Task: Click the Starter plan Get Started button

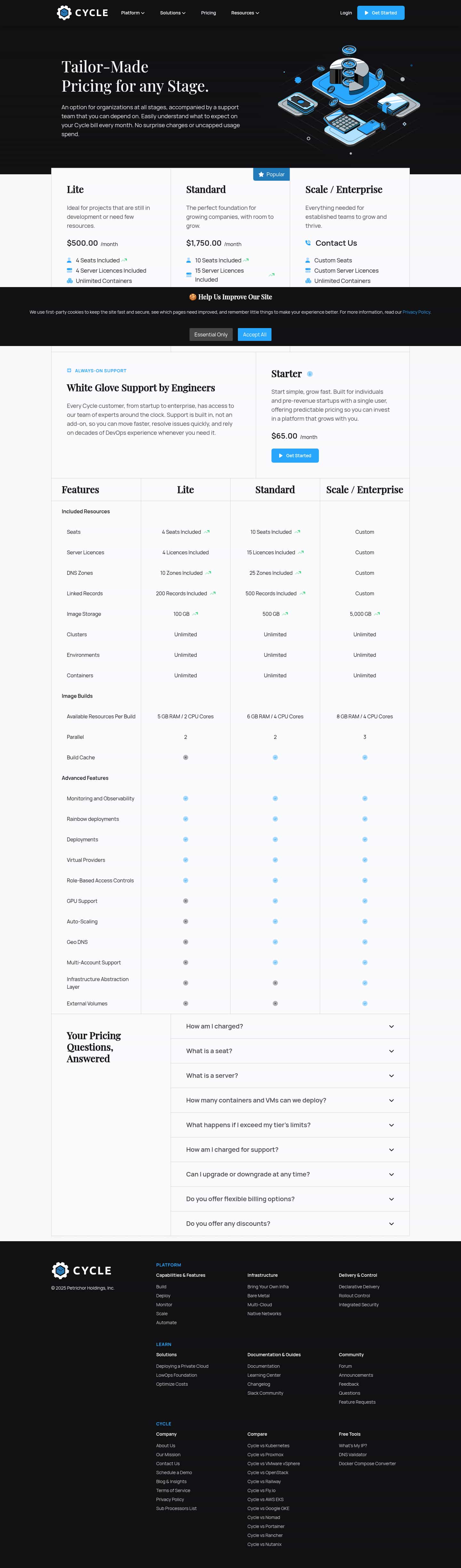Action: click(x=295, y=456)
